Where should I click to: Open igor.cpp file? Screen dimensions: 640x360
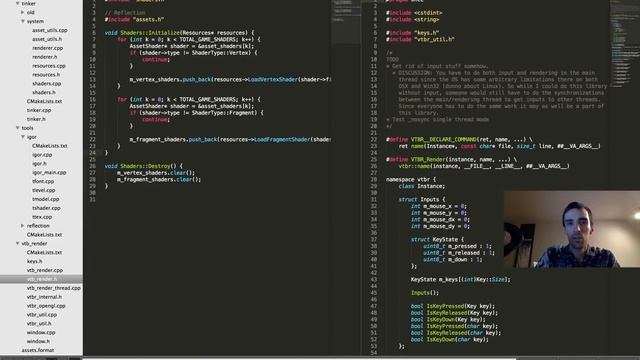coord(42,155)
